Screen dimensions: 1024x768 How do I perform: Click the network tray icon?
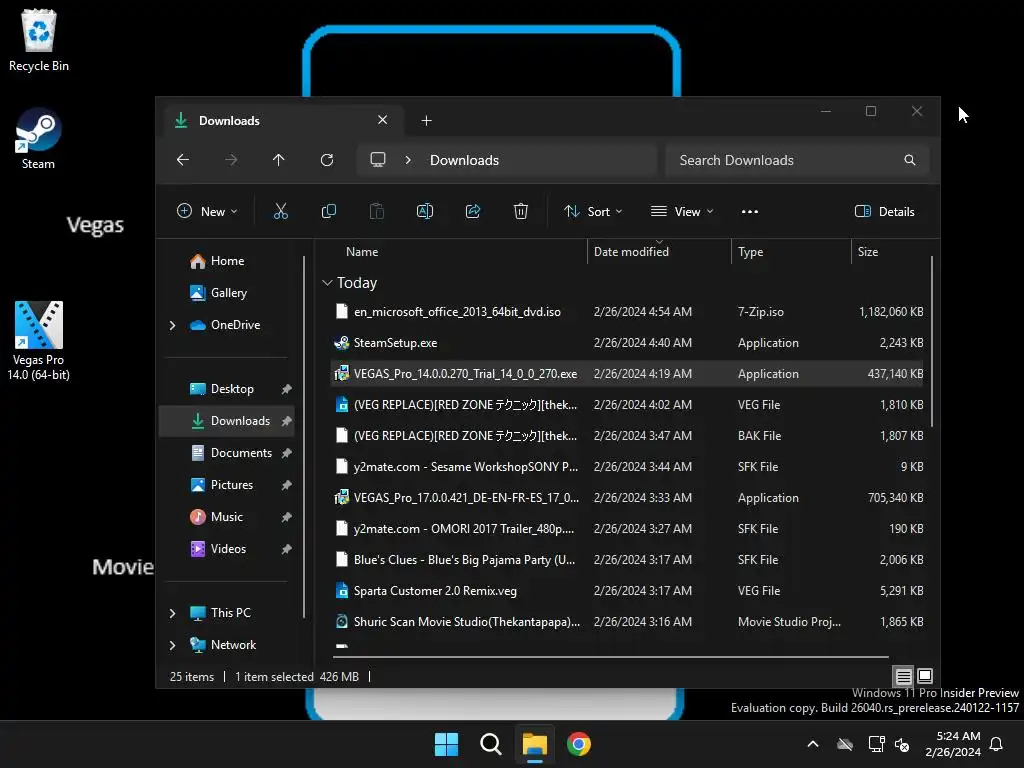pos(876,744)
